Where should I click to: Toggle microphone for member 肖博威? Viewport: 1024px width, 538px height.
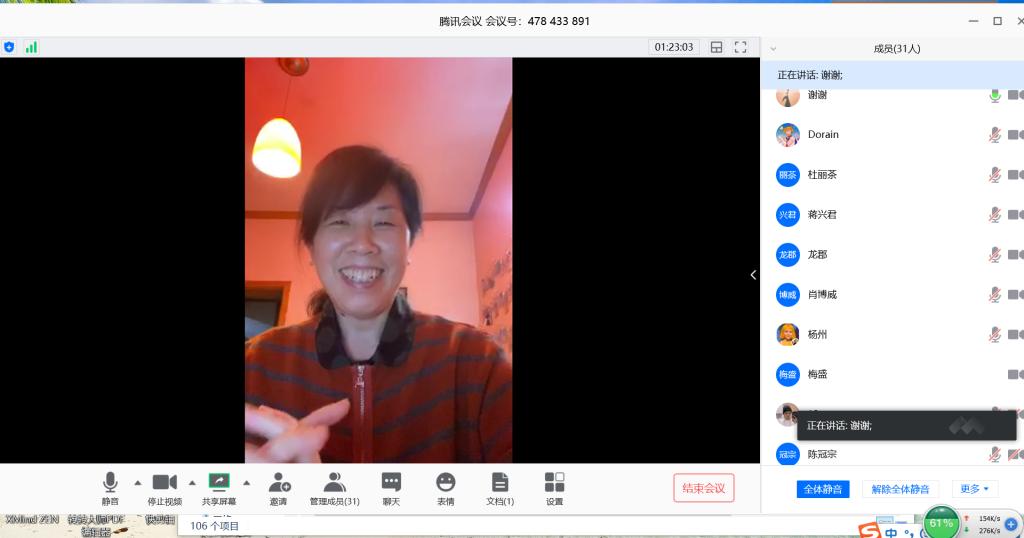coord(994,295)
